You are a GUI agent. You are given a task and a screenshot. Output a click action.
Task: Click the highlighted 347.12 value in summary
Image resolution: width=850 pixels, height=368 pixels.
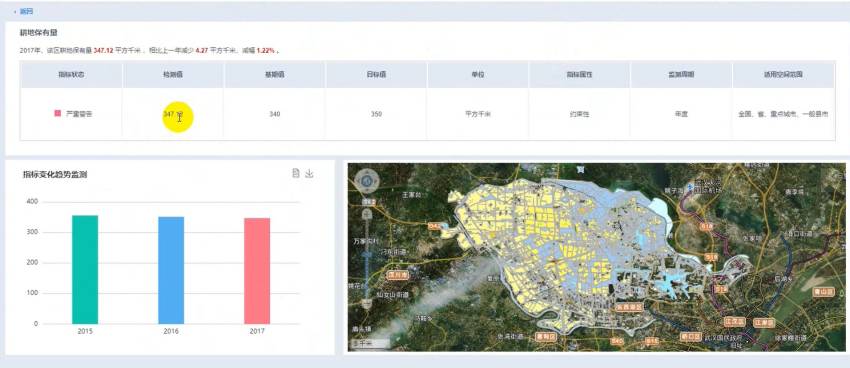coord(104,50)
